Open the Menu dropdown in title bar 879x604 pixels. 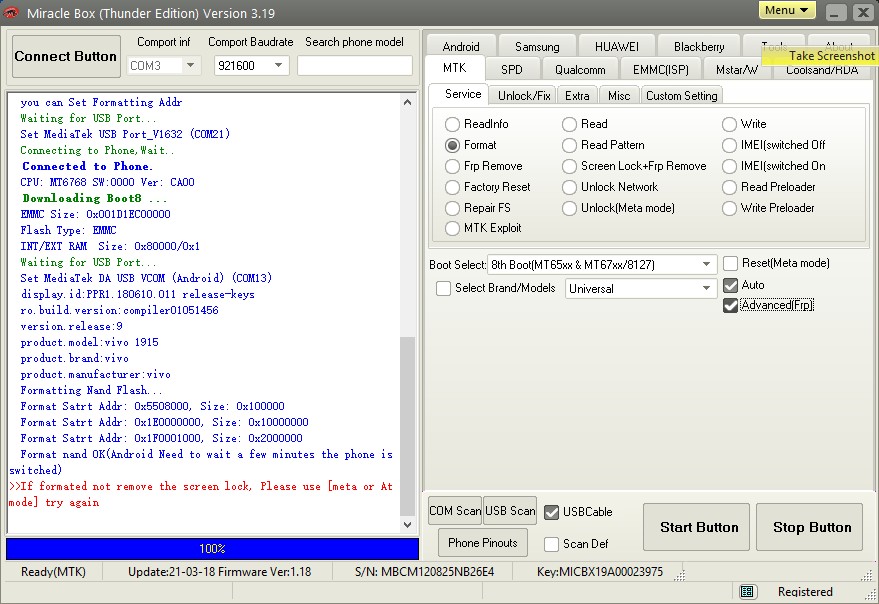point(787,10)
